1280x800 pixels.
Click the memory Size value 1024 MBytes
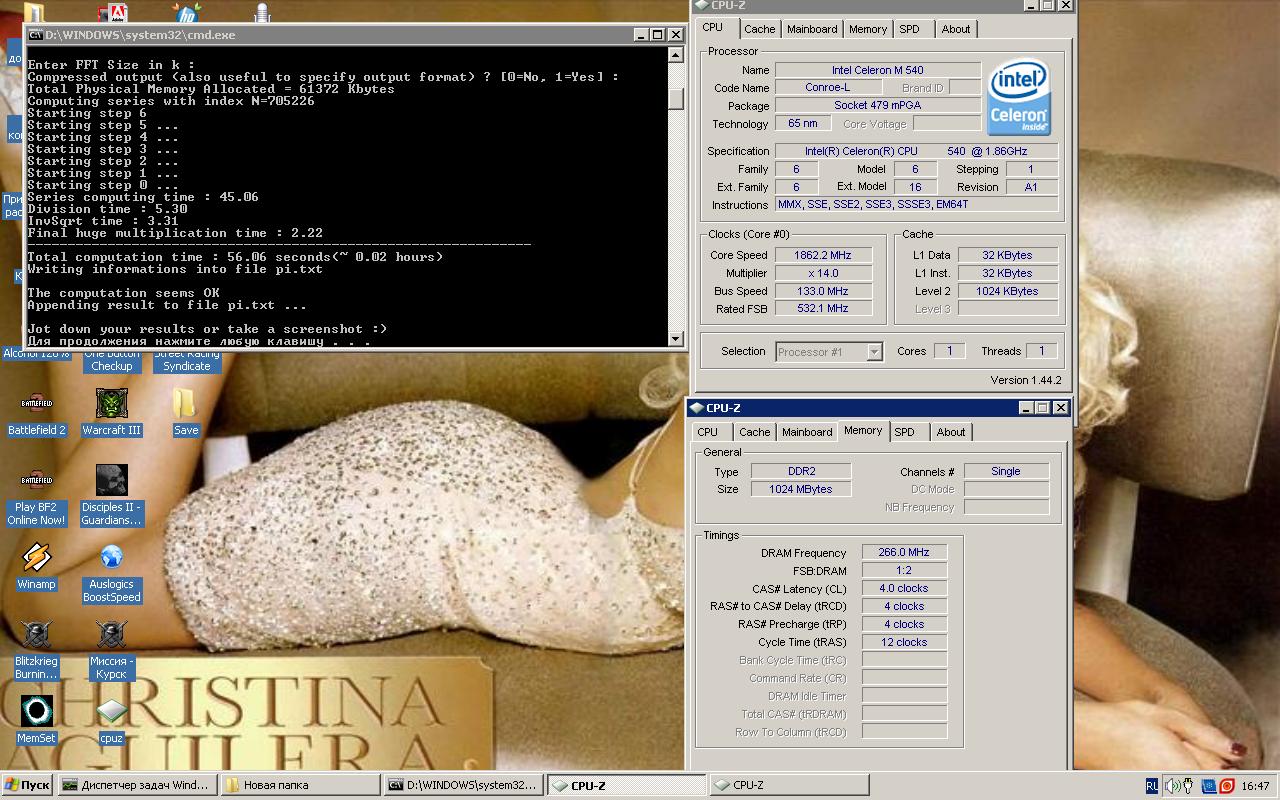tap(801, 489)
